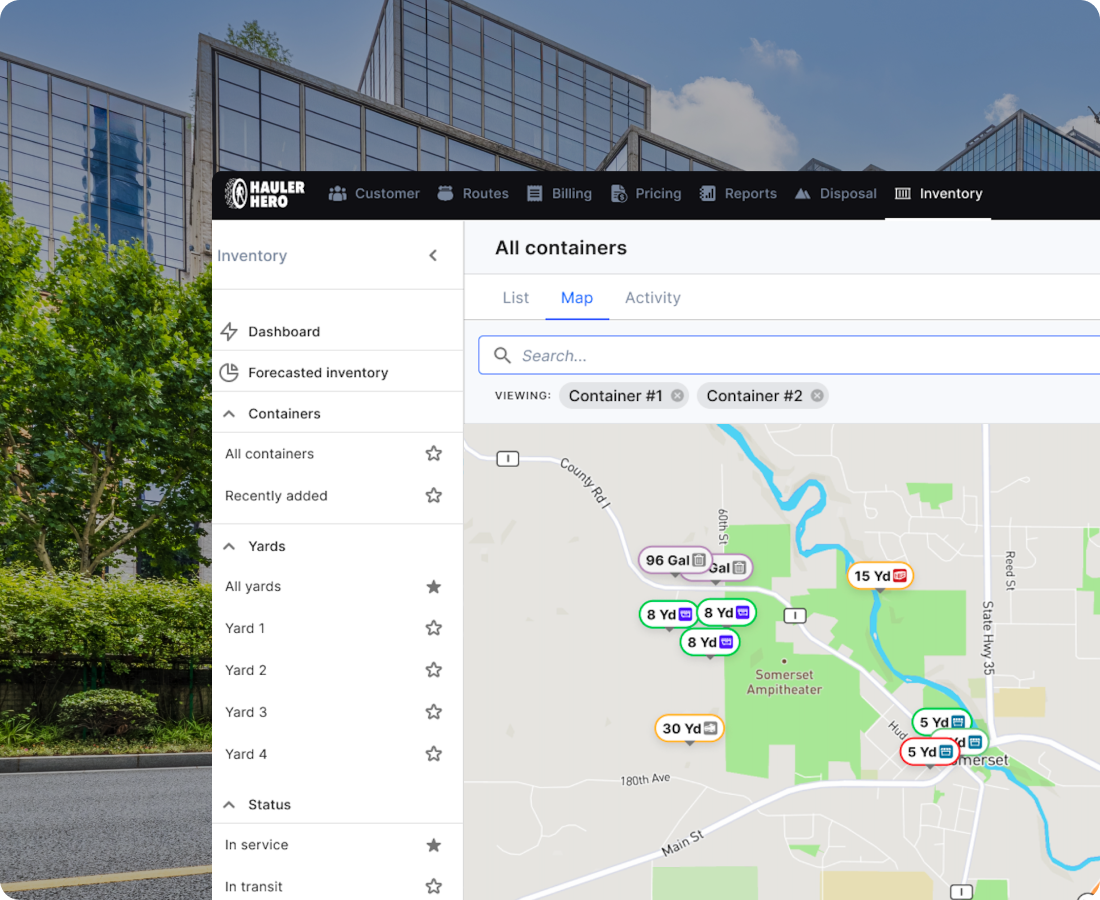Remove the Container #1 filter chip

point(677,396)
